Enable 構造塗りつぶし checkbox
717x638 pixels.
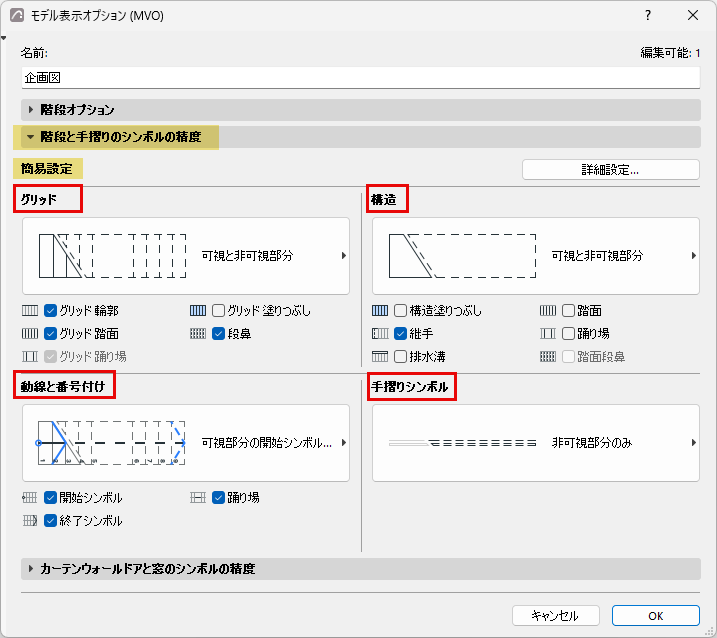coord(400,311)
